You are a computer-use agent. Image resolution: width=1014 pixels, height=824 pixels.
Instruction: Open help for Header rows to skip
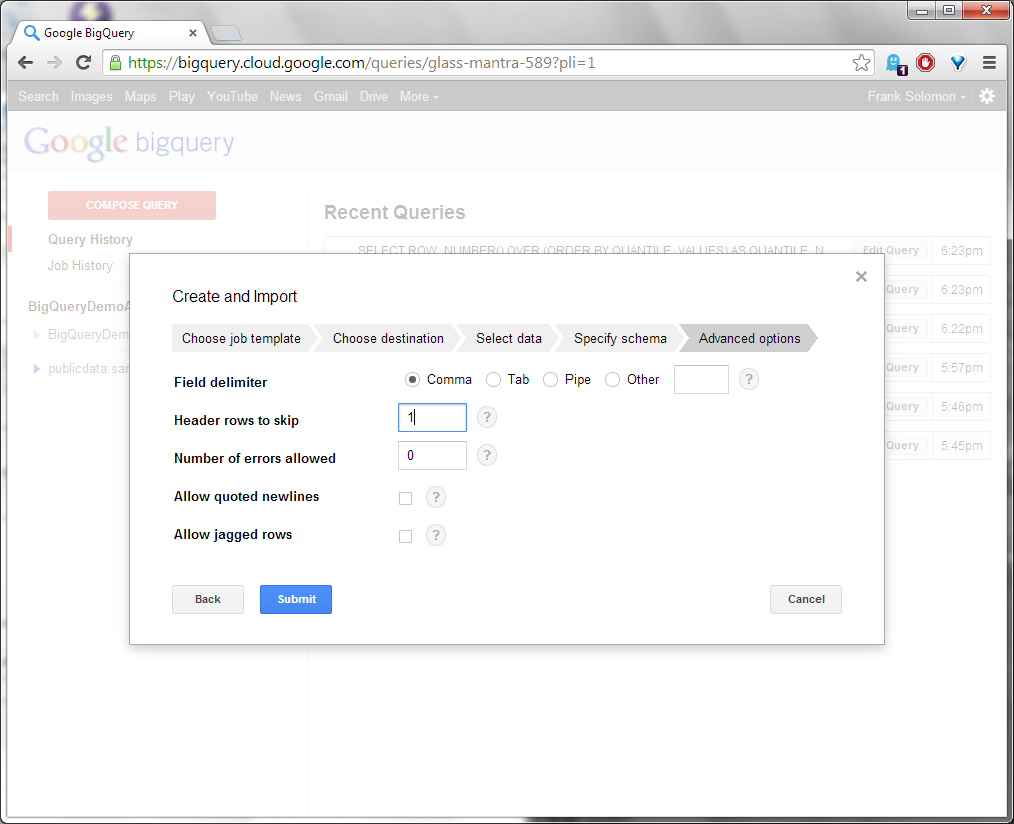click(x=486, y=417)
